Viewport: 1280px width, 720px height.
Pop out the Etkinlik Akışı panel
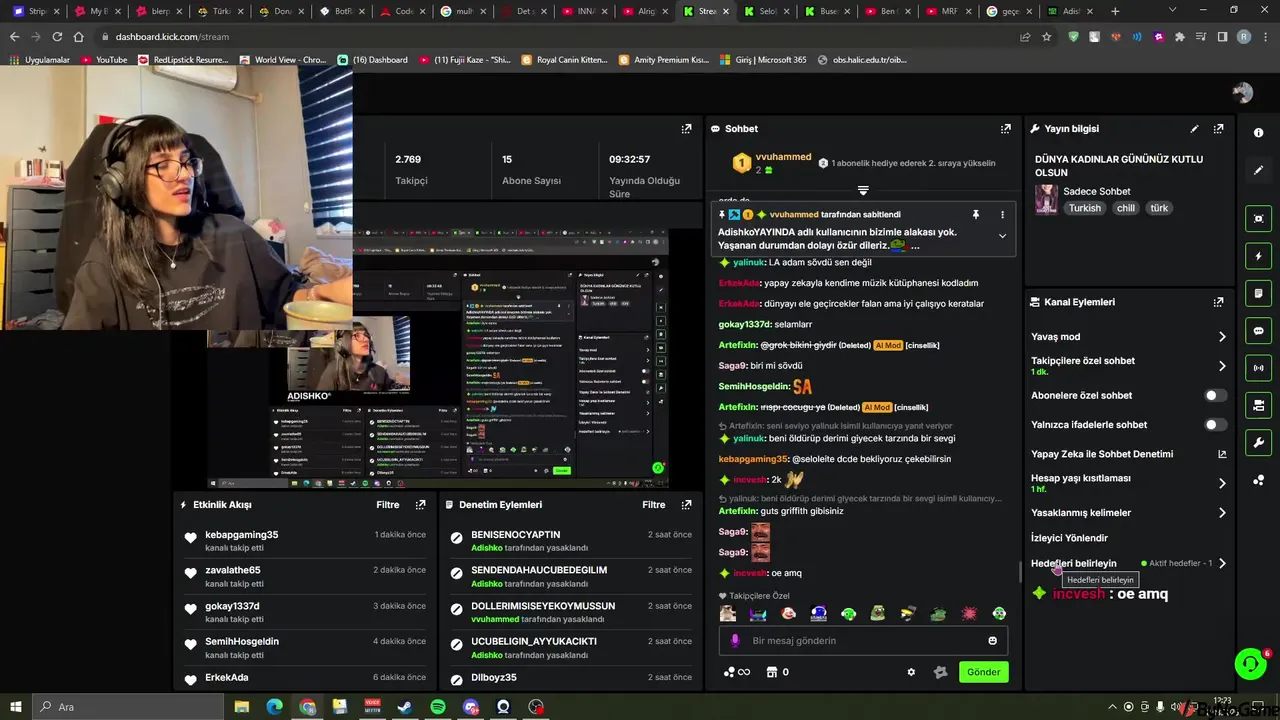click(x=420, y=505)
